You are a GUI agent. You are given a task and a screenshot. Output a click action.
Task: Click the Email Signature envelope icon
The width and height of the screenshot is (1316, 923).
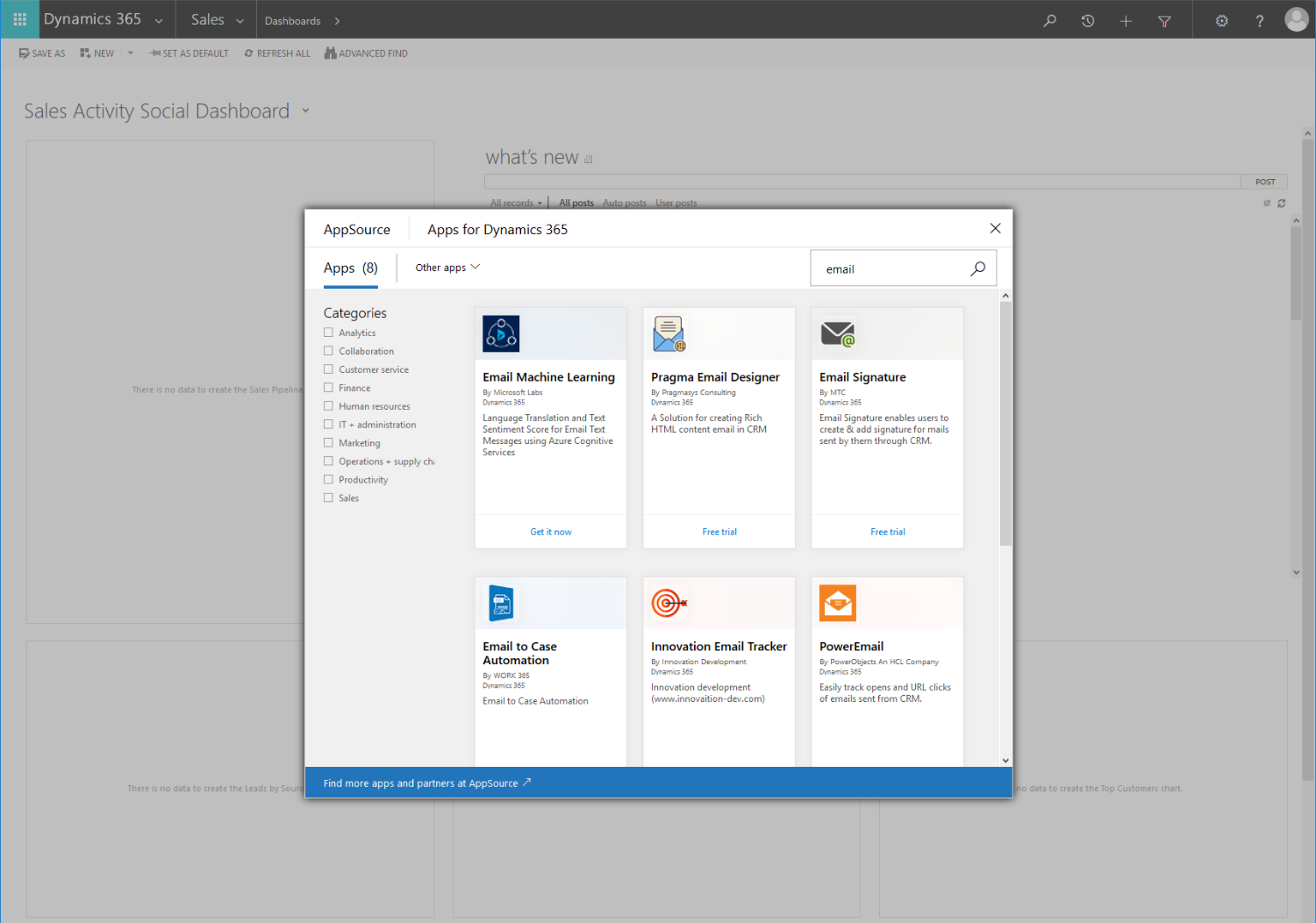pyautogui.click(x=838, y=333)
